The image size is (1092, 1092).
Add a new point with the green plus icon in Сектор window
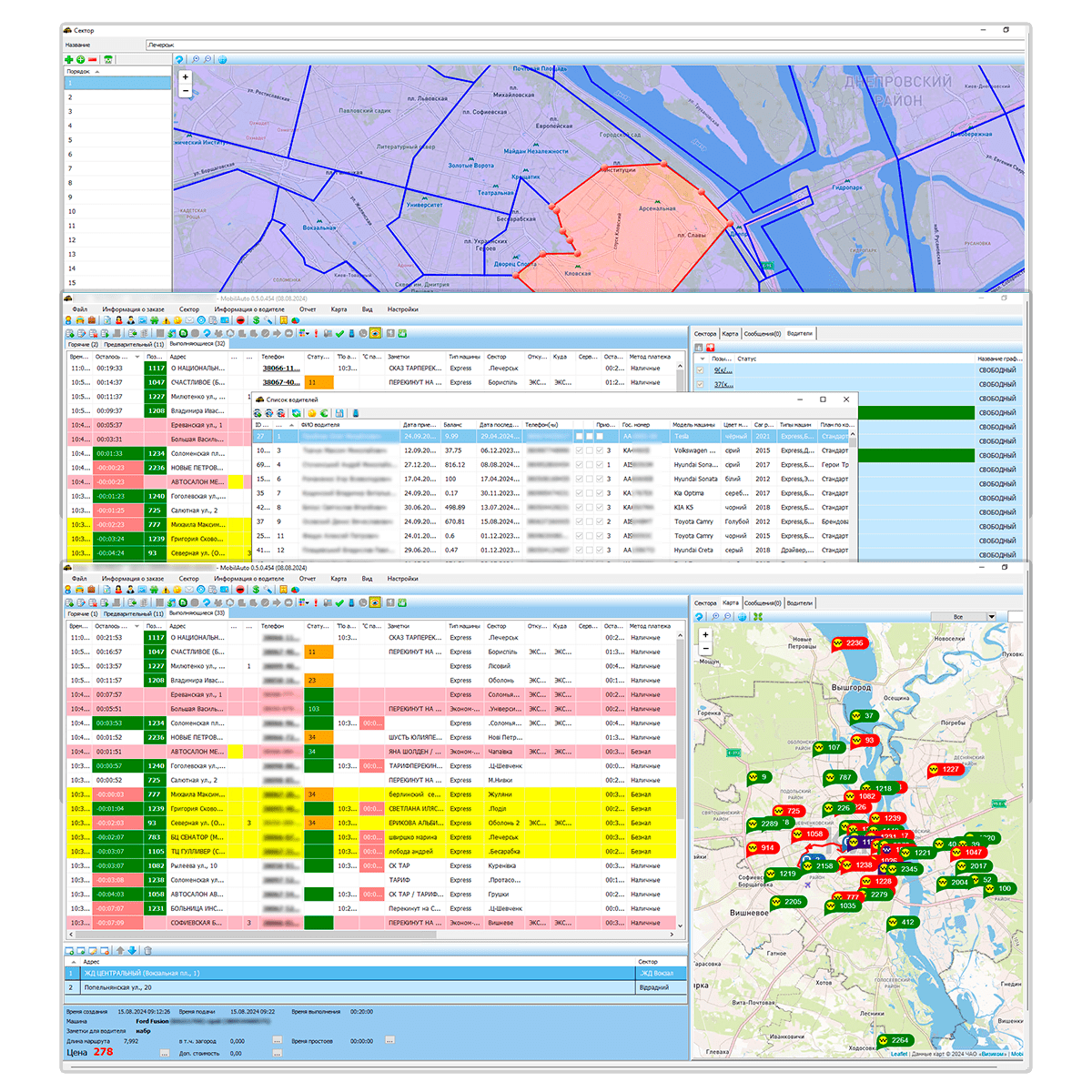pos(69,60)
